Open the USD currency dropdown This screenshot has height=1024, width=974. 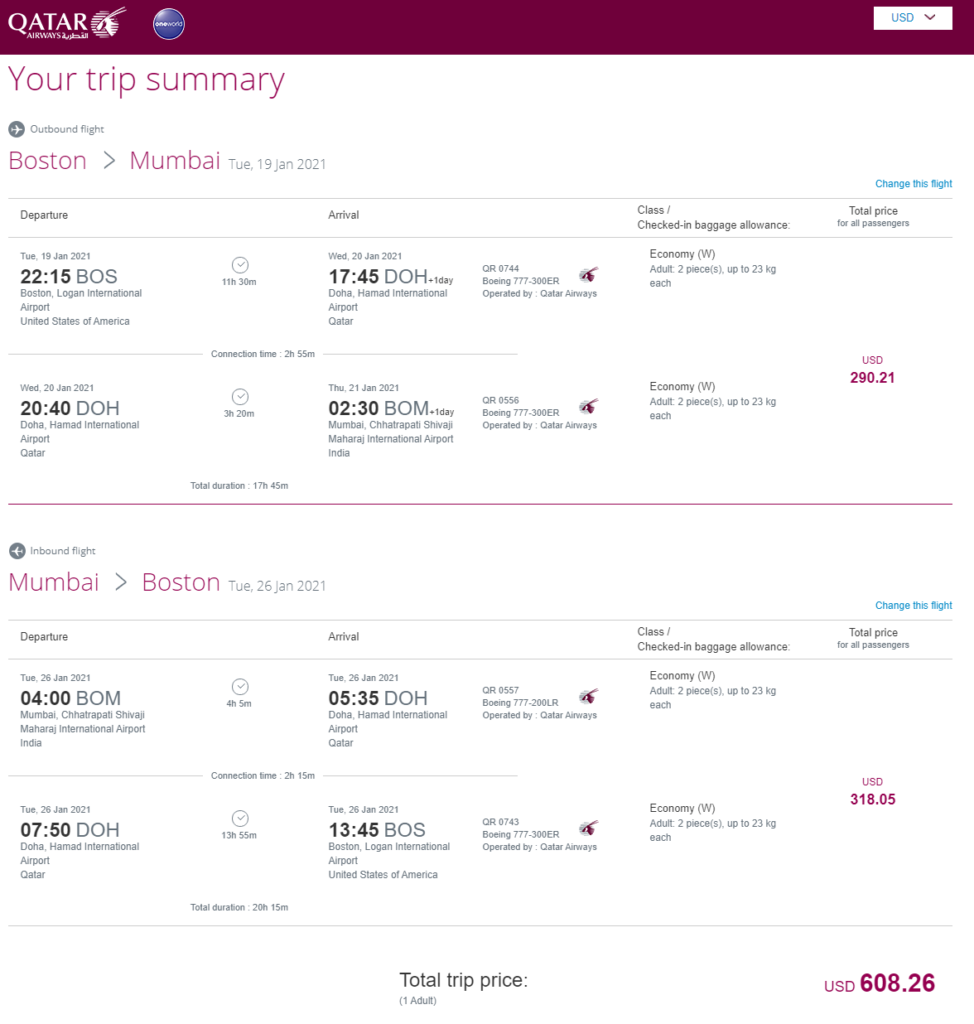913,18
